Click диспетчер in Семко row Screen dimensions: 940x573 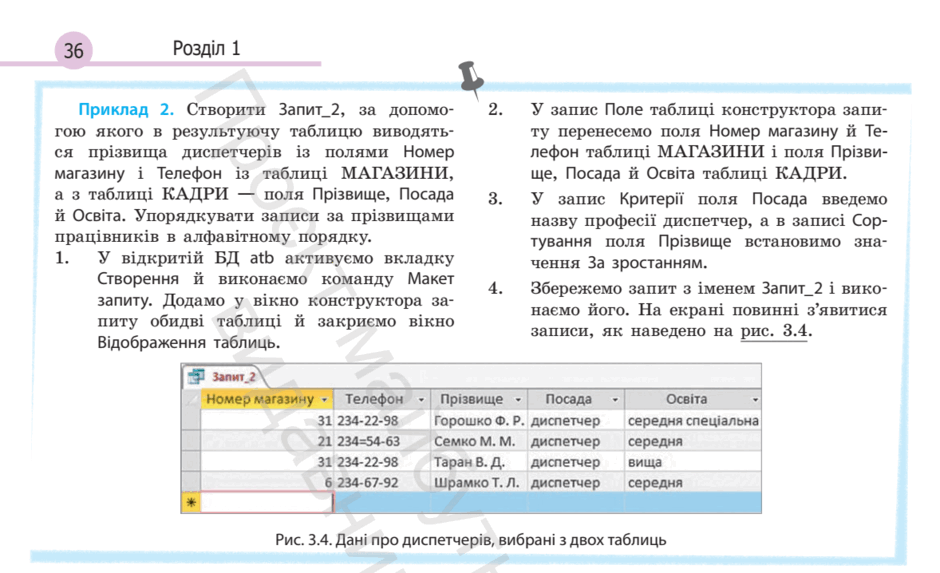tap(576, 441)
